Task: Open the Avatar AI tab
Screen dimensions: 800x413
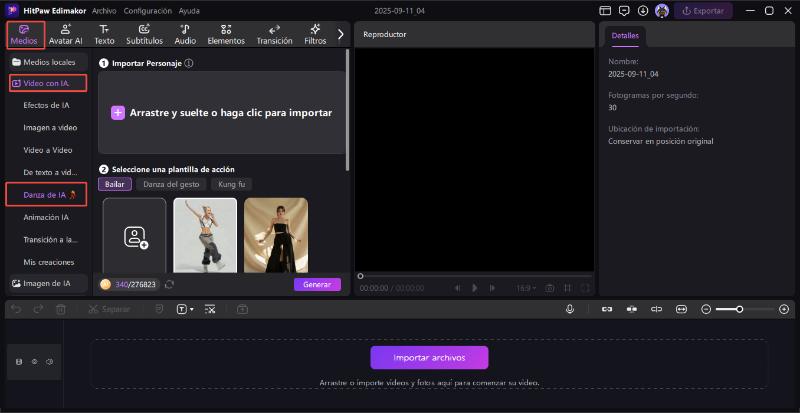Action: coord(65,35)
